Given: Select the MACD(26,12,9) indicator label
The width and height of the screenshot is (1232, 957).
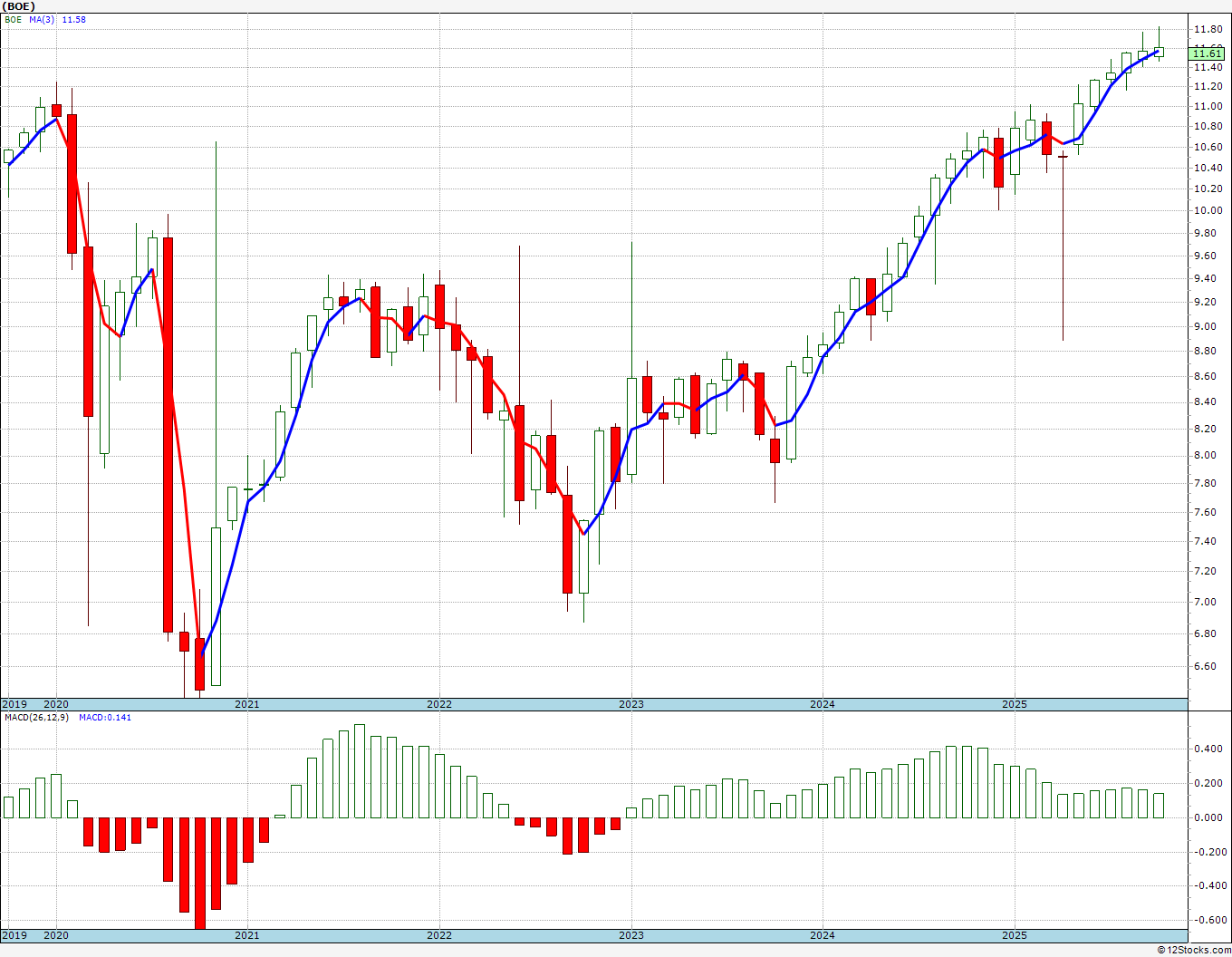Looking at the screenshot, I should (x=36, y=718).
